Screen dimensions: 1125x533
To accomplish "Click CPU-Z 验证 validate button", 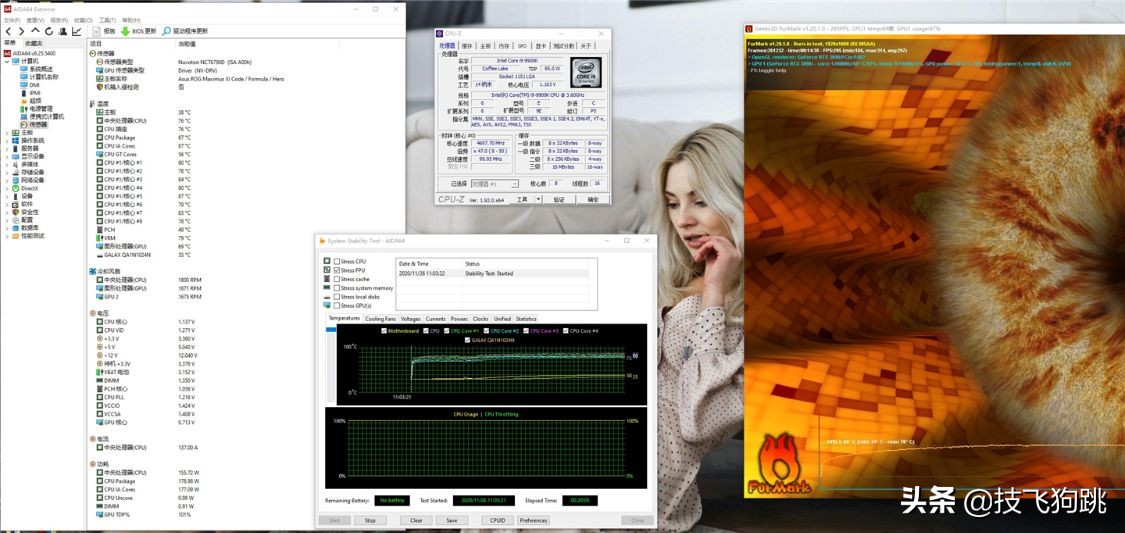I will [559, 199].
